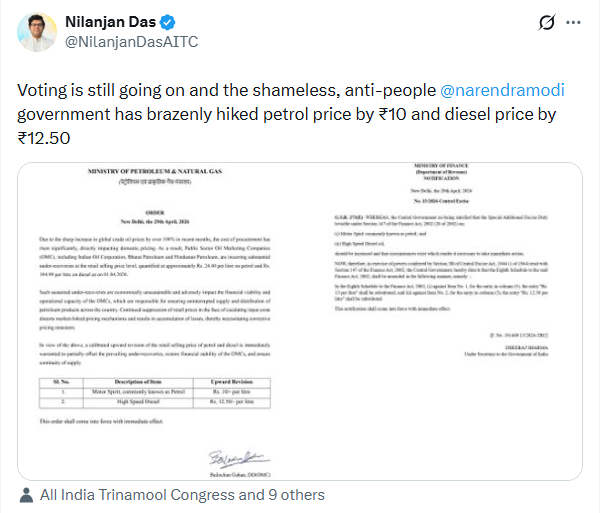Open the Grok explain-post icon

tap(547, 23)
